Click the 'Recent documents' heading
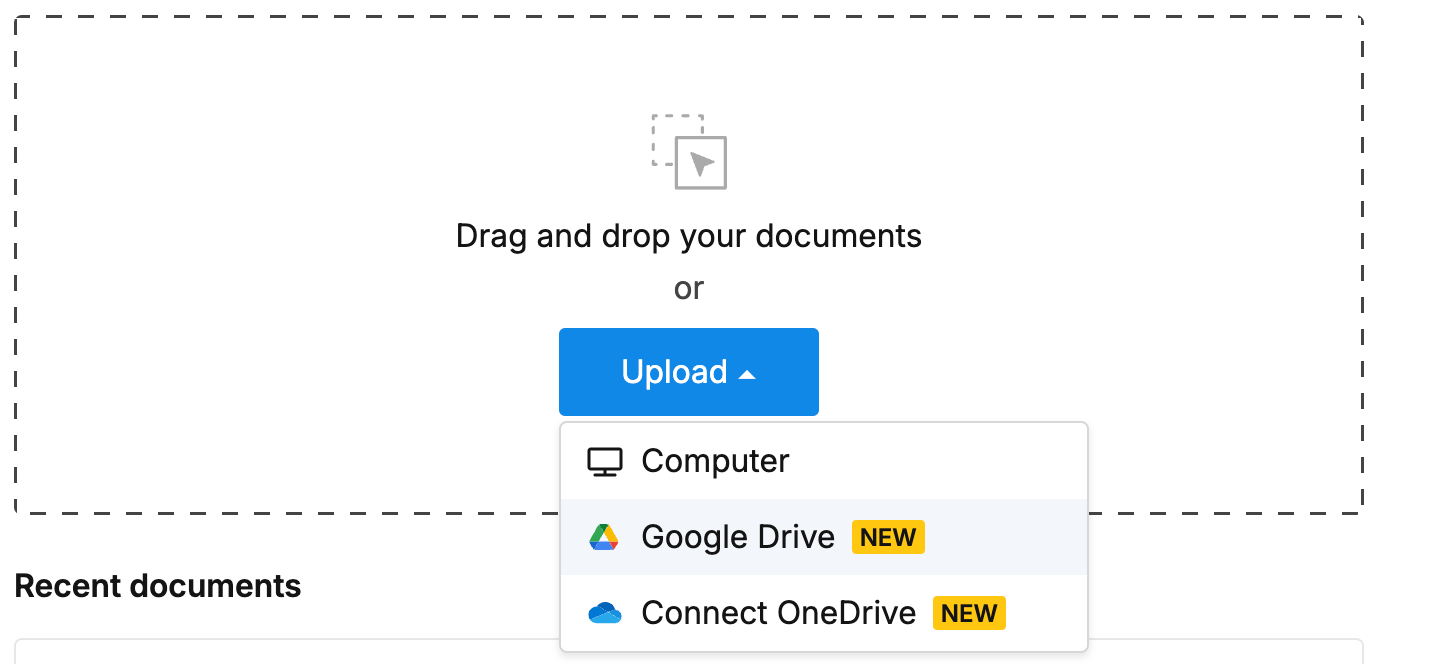The height and width of the screenshot is (664, 1430). point(158,586)
